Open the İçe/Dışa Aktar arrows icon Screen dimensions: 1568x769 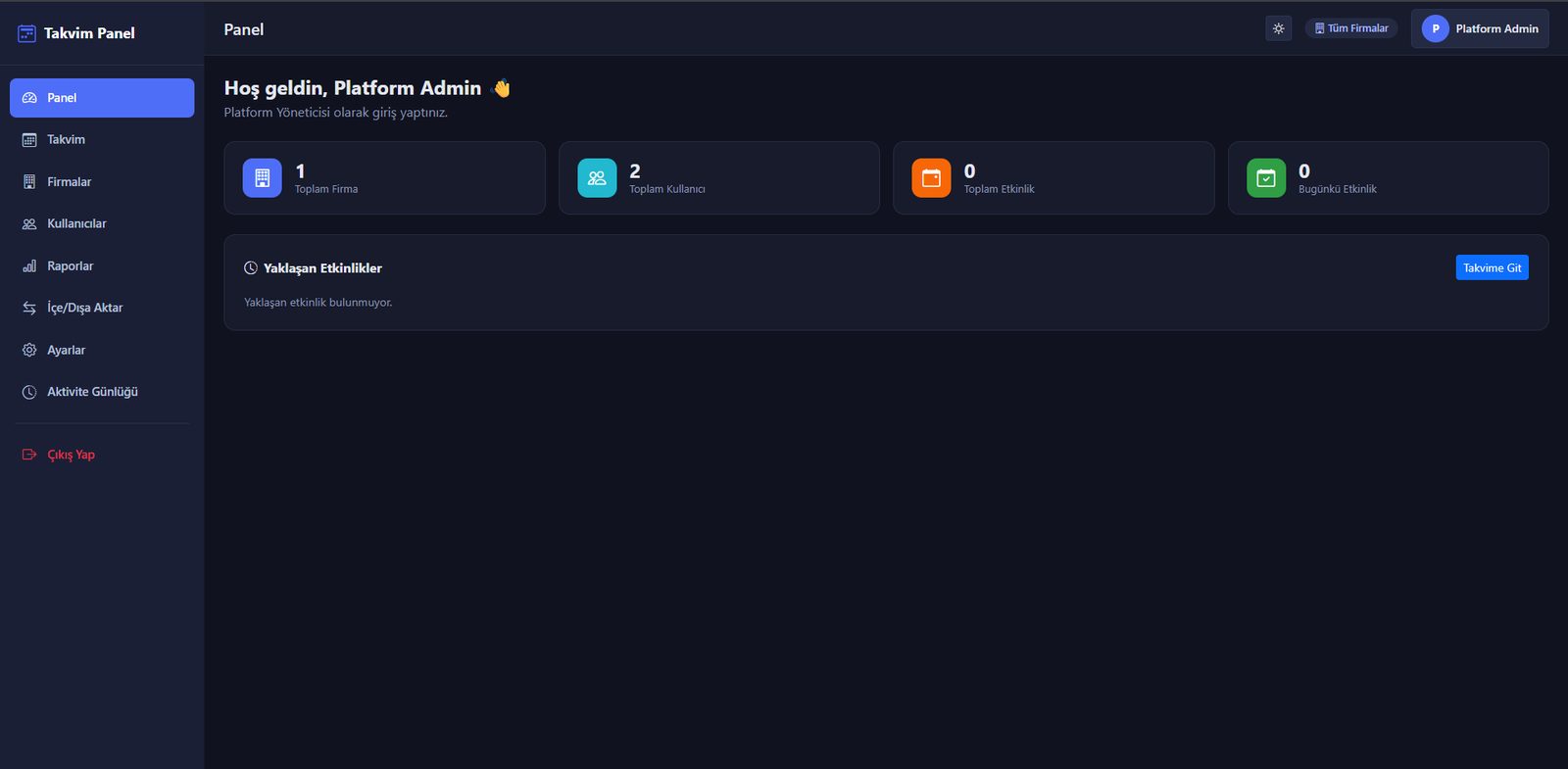click(x=29, y=308)
